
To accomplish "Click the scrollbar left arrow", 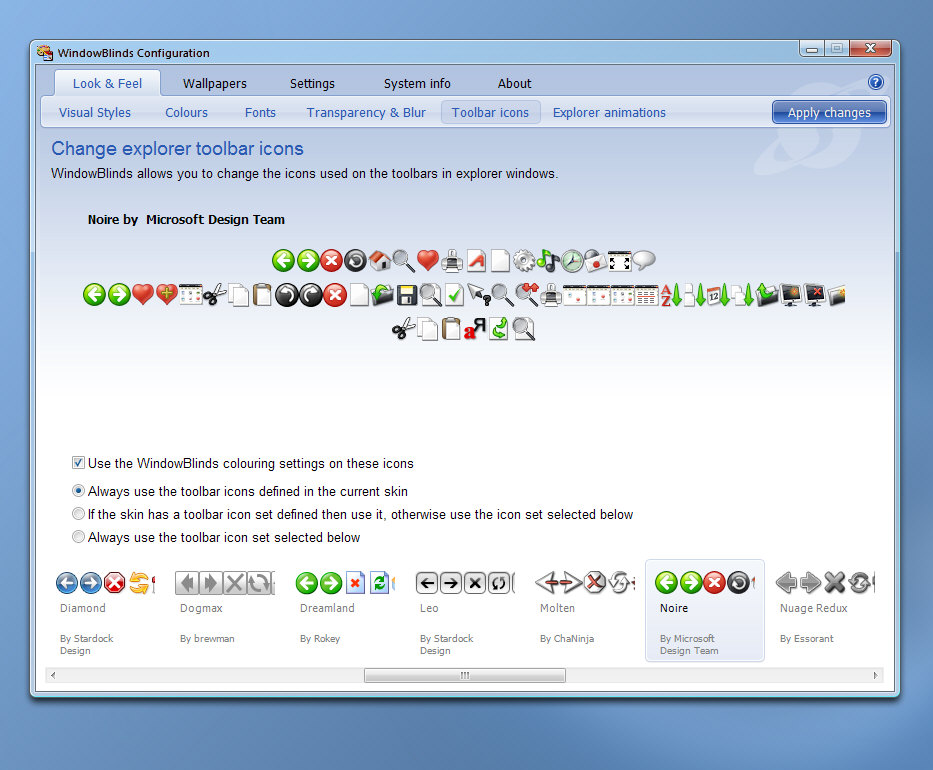I will pos(53,675).
